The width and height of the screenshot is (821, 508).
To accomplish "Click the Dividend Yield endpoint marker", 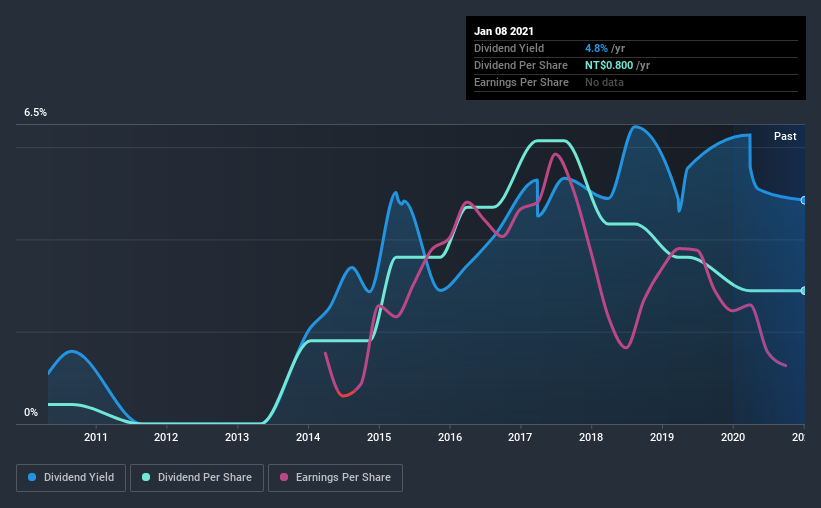I will 804,200.
